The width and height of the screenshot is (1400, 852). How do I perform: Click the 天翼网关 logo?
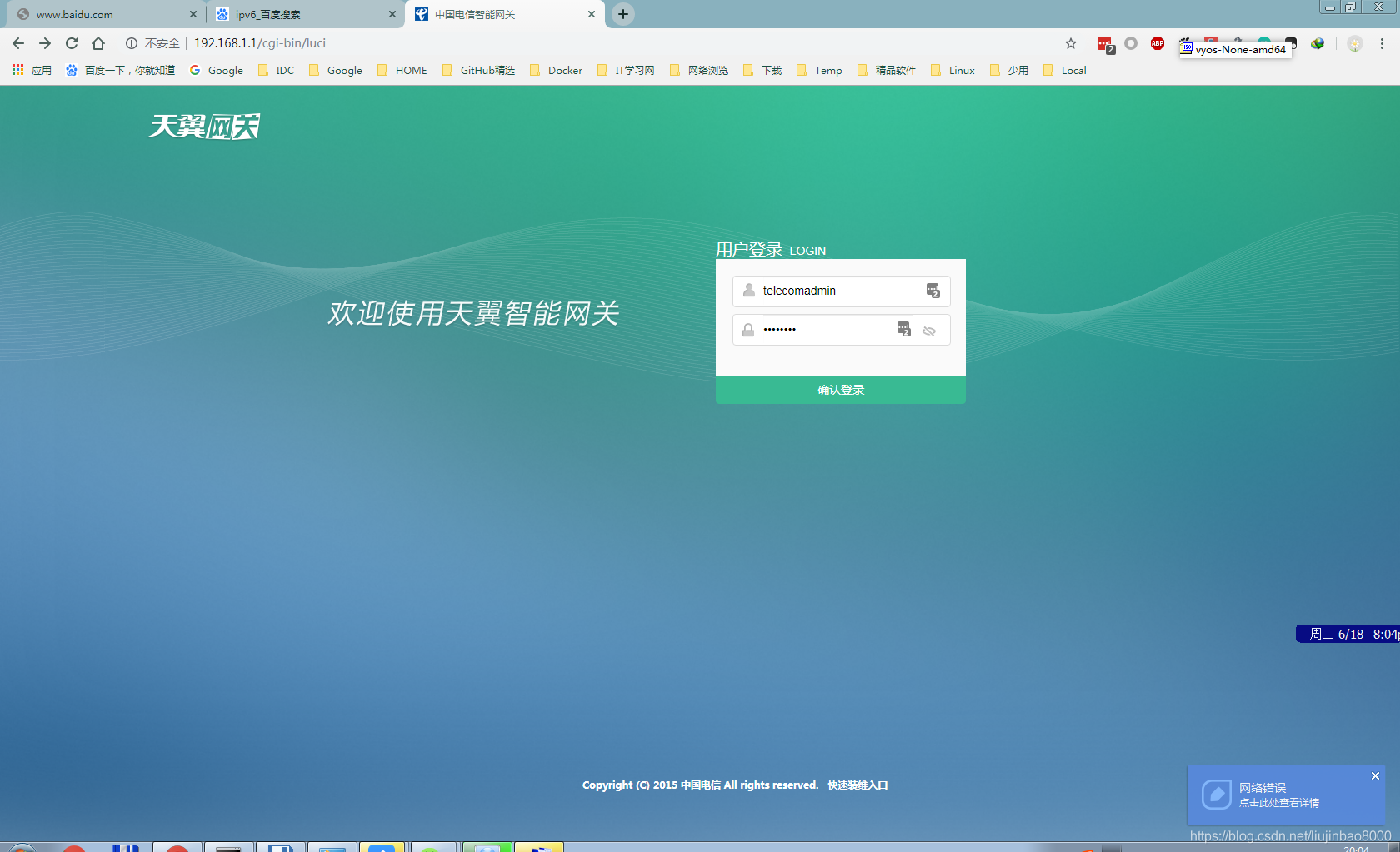point(204,127)
